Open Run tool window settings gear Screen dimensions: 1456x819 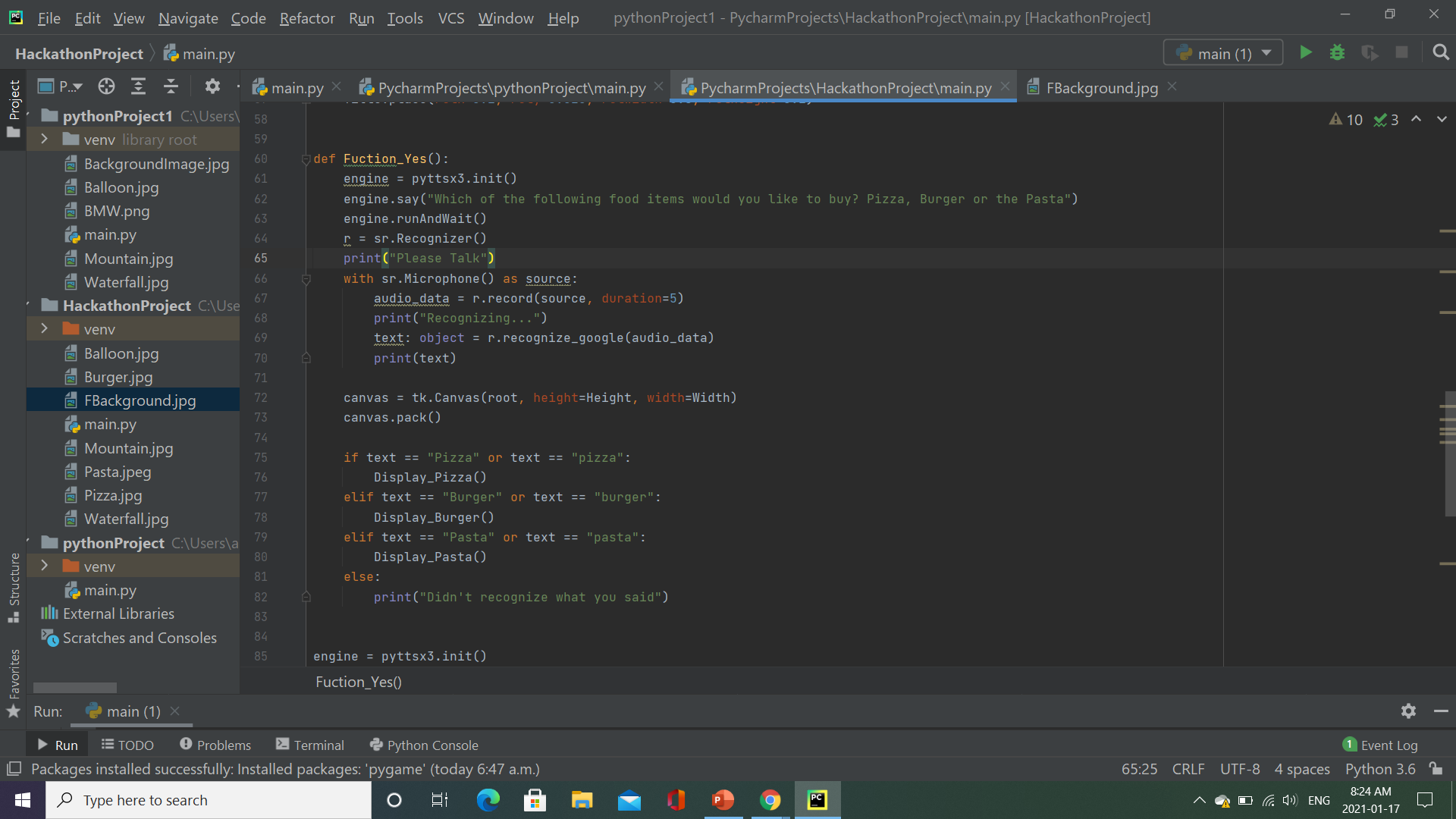pyautogui.click(x=1408, y=711)
